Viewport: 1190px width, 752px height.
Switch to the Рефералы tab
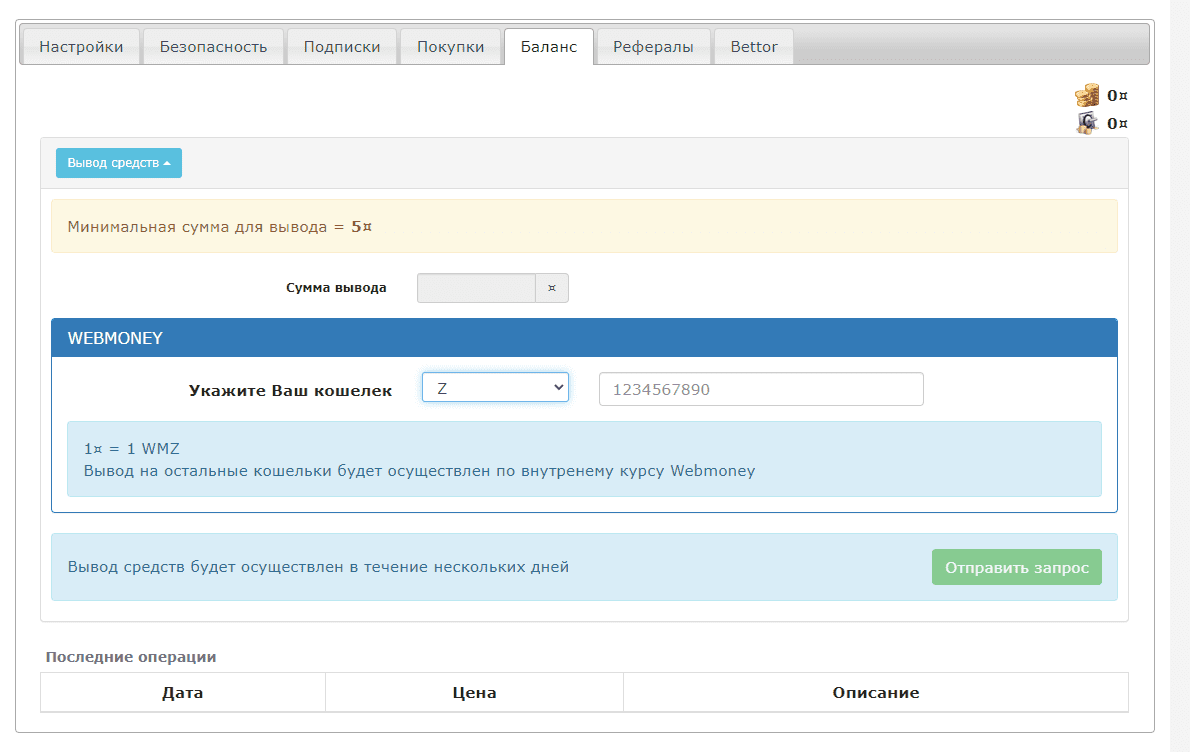point(653,47)
